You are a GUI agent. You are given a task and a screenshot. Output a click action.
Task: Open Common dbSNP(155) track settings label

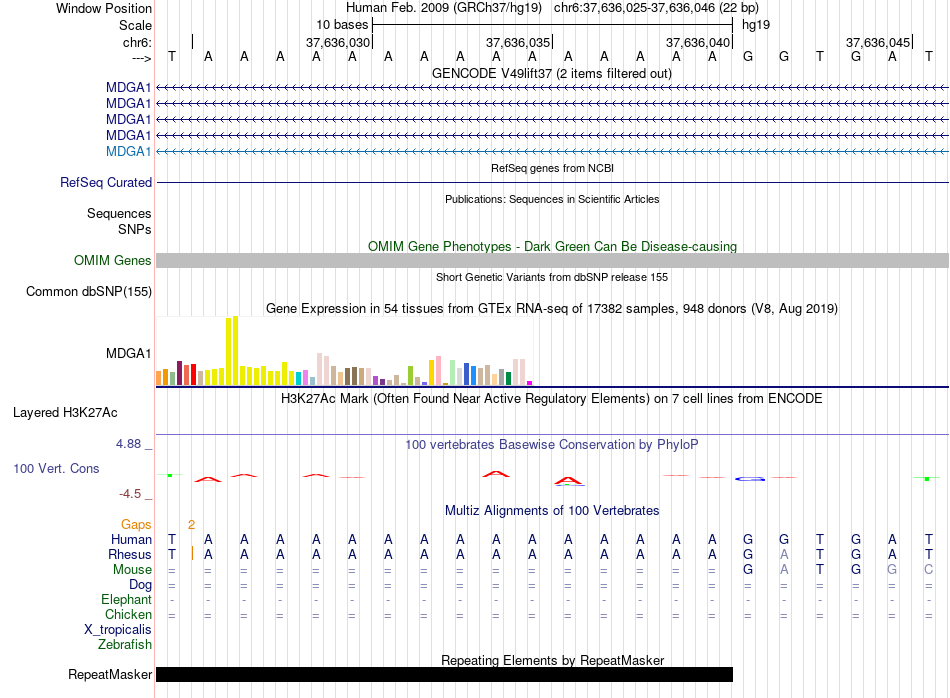[89, 291]
